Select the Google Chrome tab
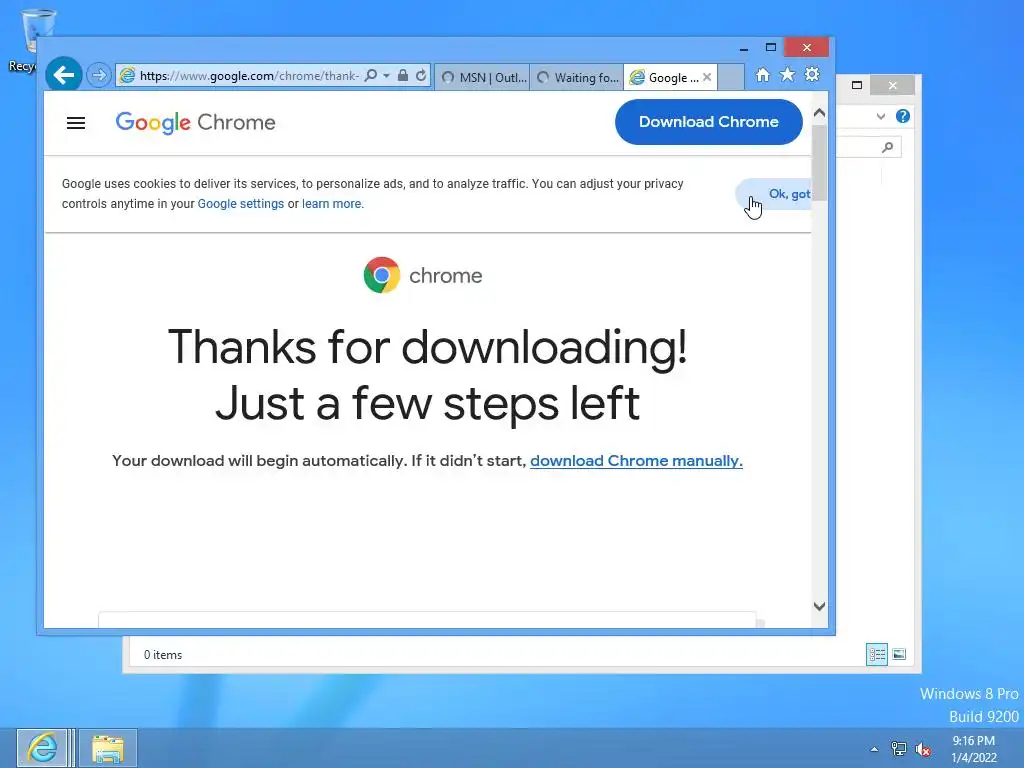Screen dimensions: 1024x768 tap(664, 77)
